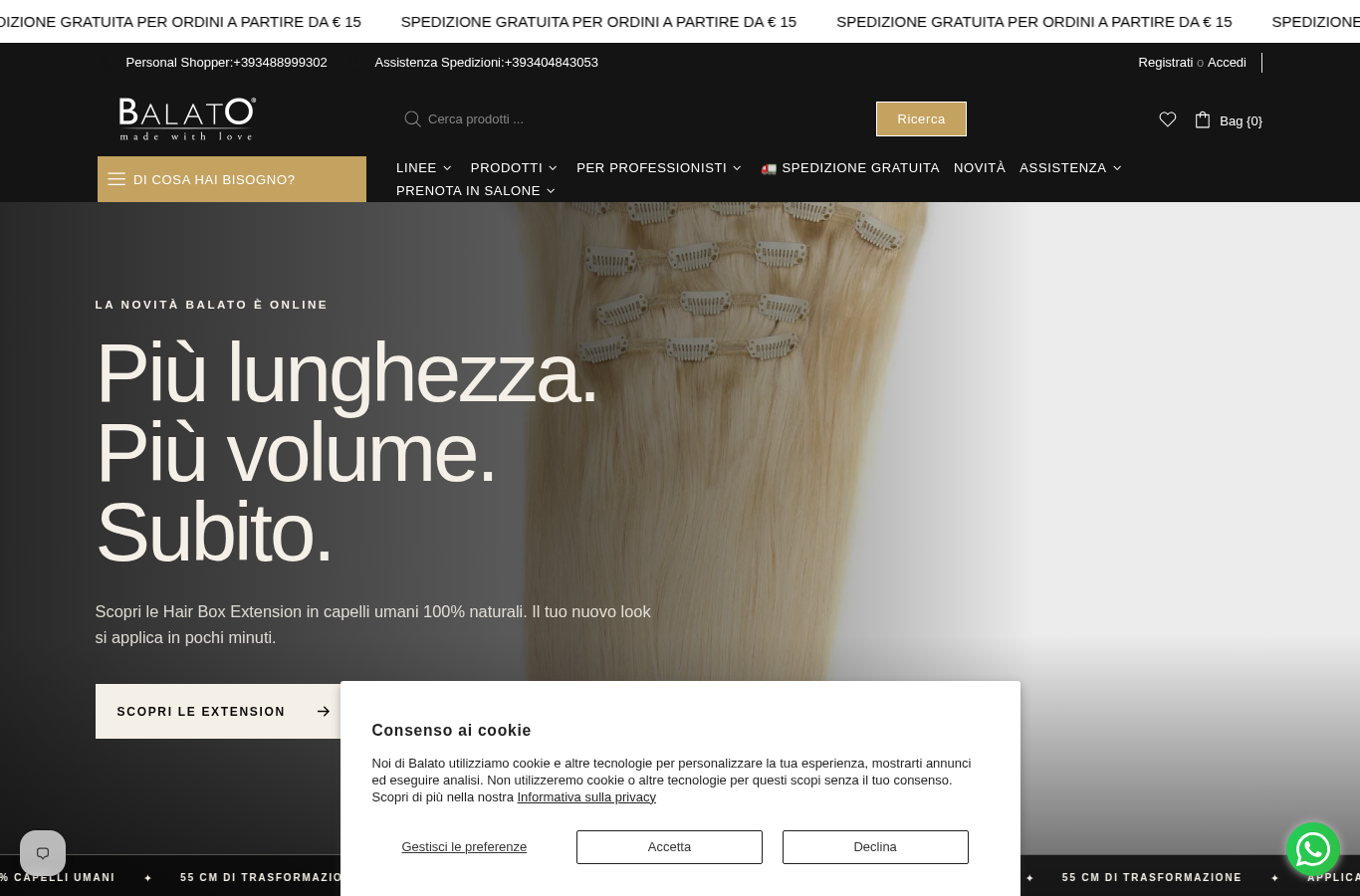1360x896 pixels.
Task: Click the Ricerca search button
Action: point(921,119)
